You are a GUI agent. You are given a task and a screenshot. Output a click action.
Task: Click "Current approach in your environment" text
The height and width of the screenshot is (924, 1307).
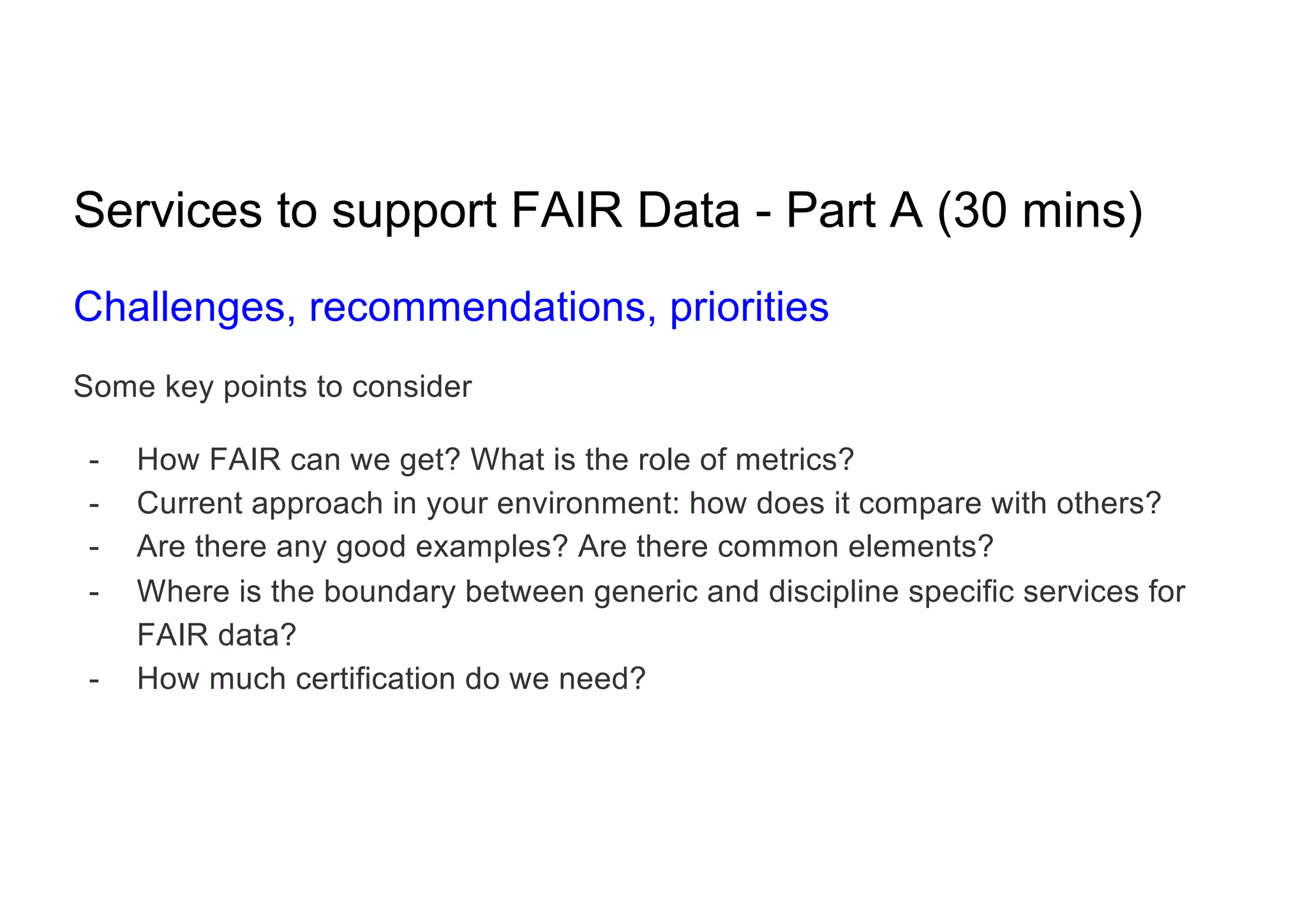click(408, 503)
